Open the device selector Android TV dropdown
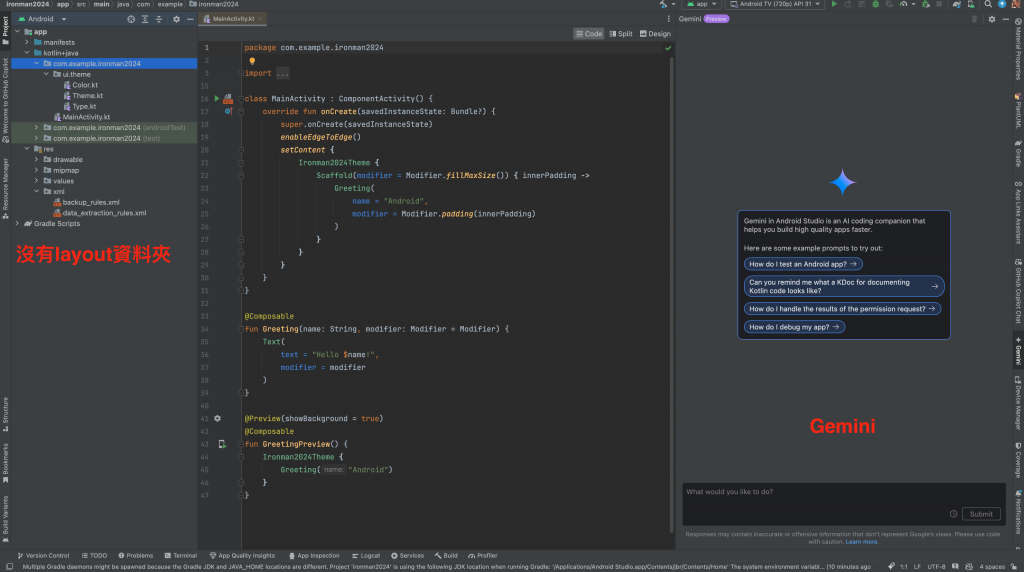 [774, 5]
